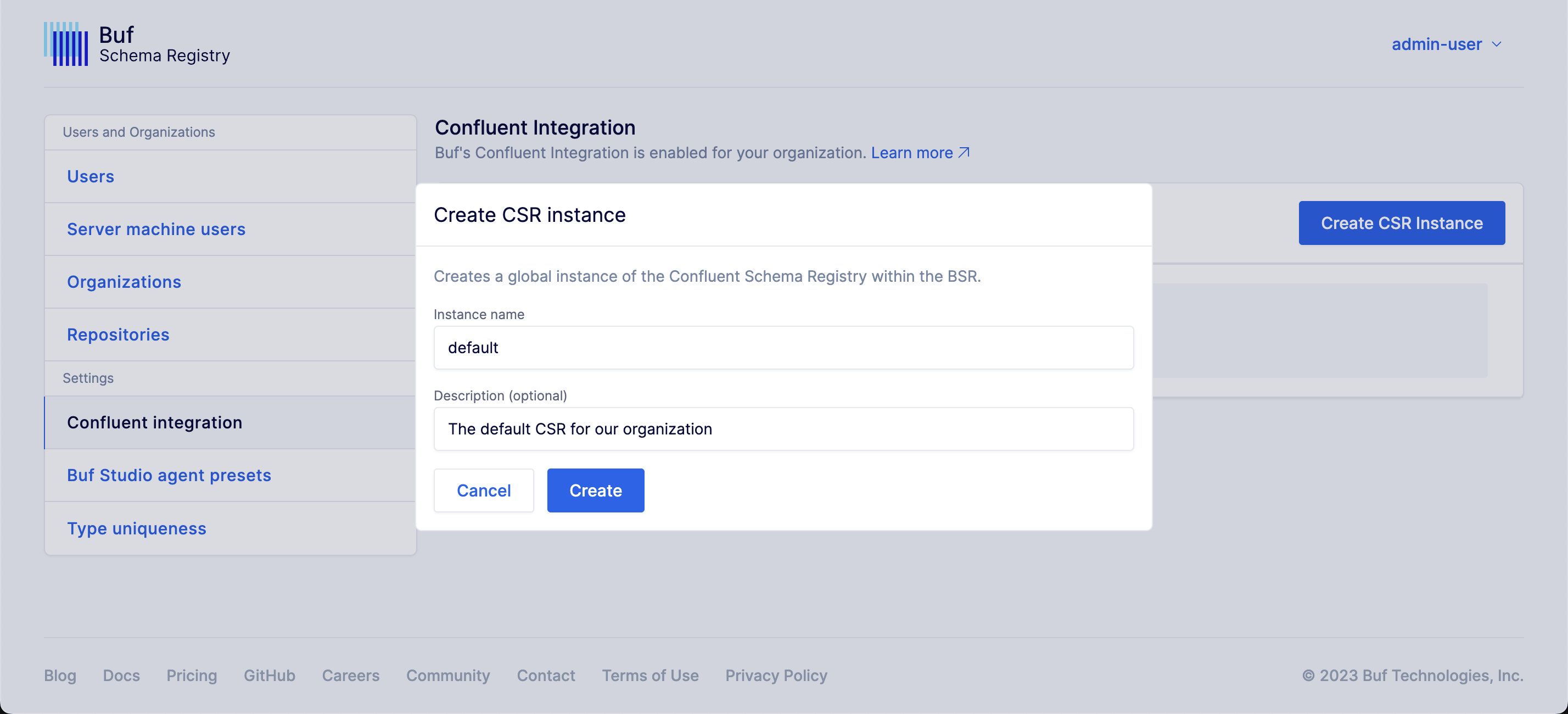Viewport: 1568px width, 714px height.
Task: Click the Settings section label
Action: click(x=88, y=378)
